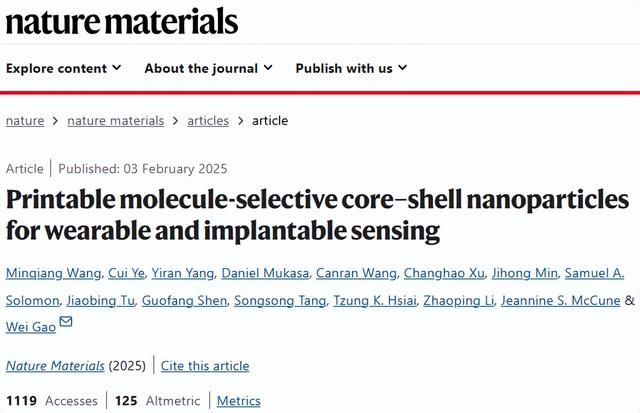This screenshot has width=640, height=413.
Task: Click the email envelope icon beside Wei Gao
Action: tap(66, 322)
